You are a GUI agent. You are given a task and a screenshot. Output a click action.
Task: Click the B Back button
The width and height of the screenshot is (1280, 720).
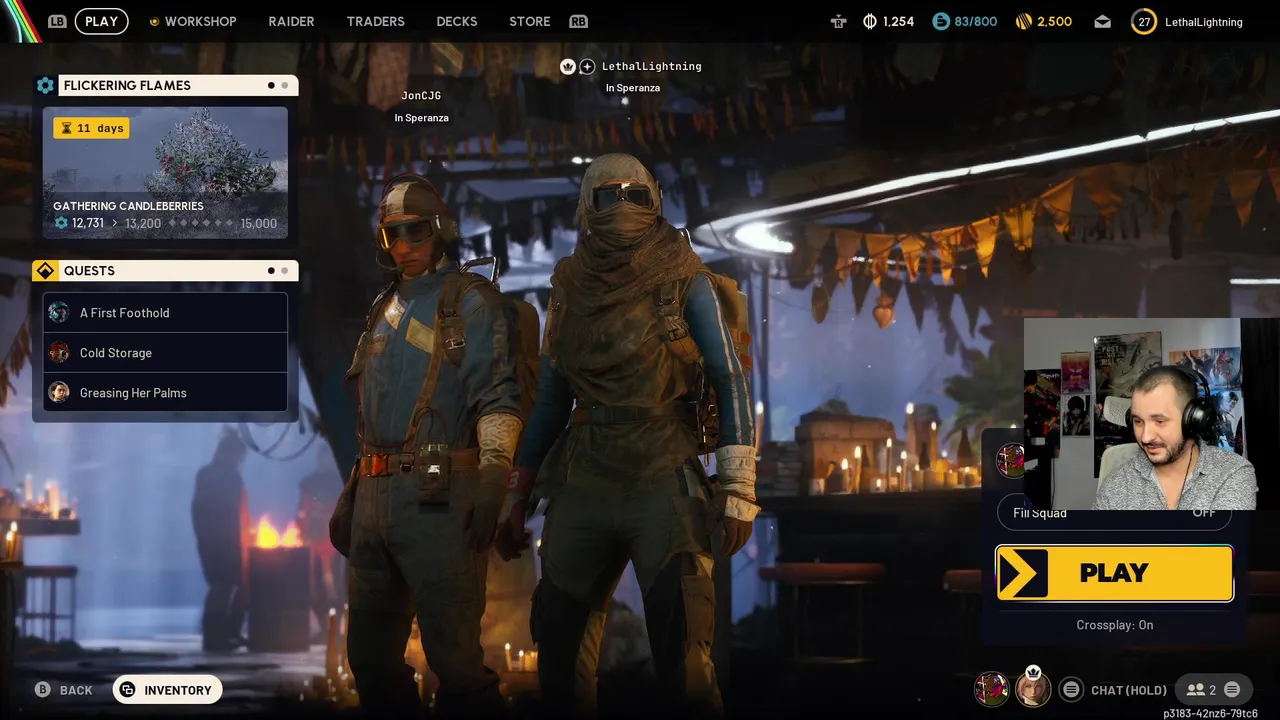[x=64, y=690]
